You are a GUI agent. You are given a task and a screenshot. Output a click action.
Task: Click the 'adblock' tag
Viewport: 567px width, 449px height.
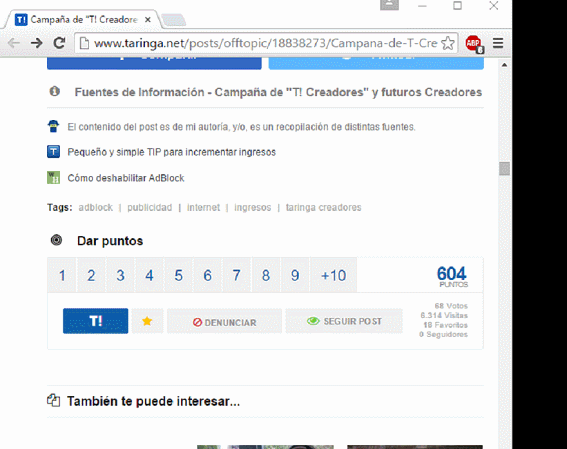tap(95, 208)
